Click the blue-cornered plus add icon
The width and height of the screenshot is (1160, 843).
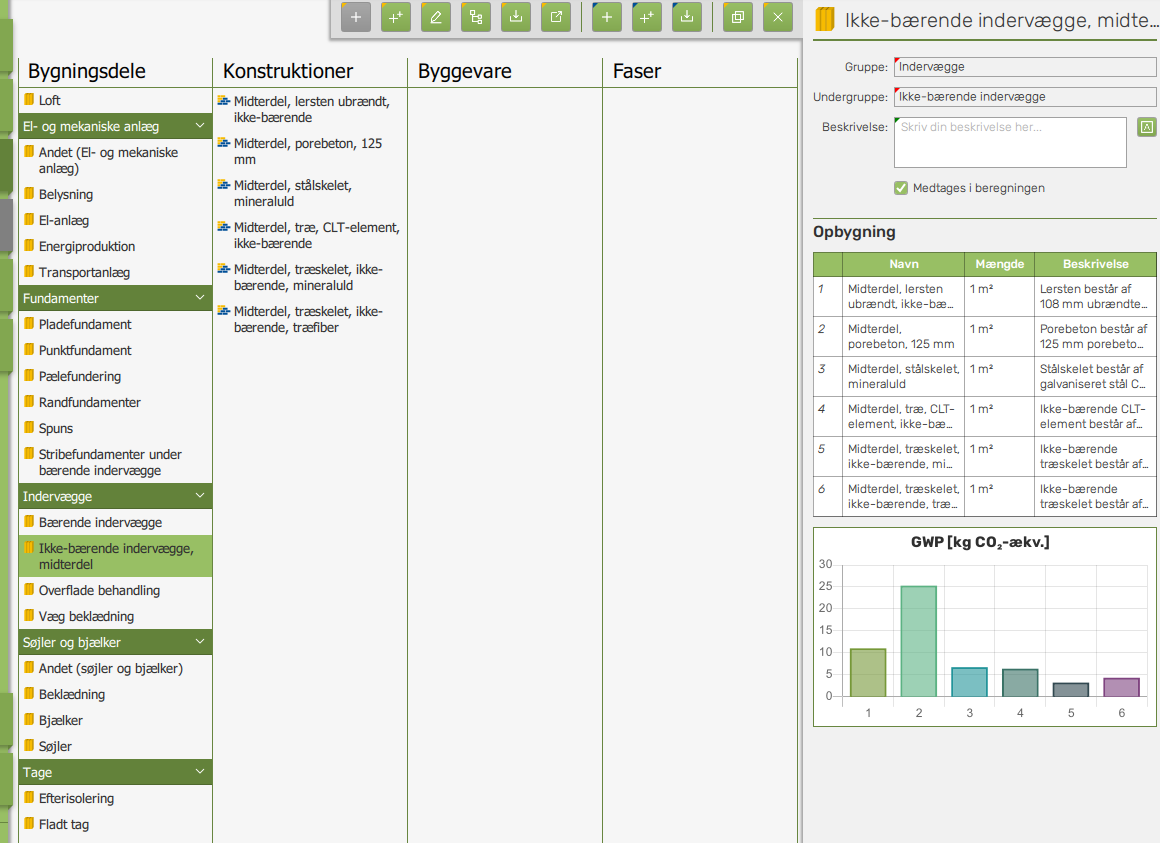point(607,17)
